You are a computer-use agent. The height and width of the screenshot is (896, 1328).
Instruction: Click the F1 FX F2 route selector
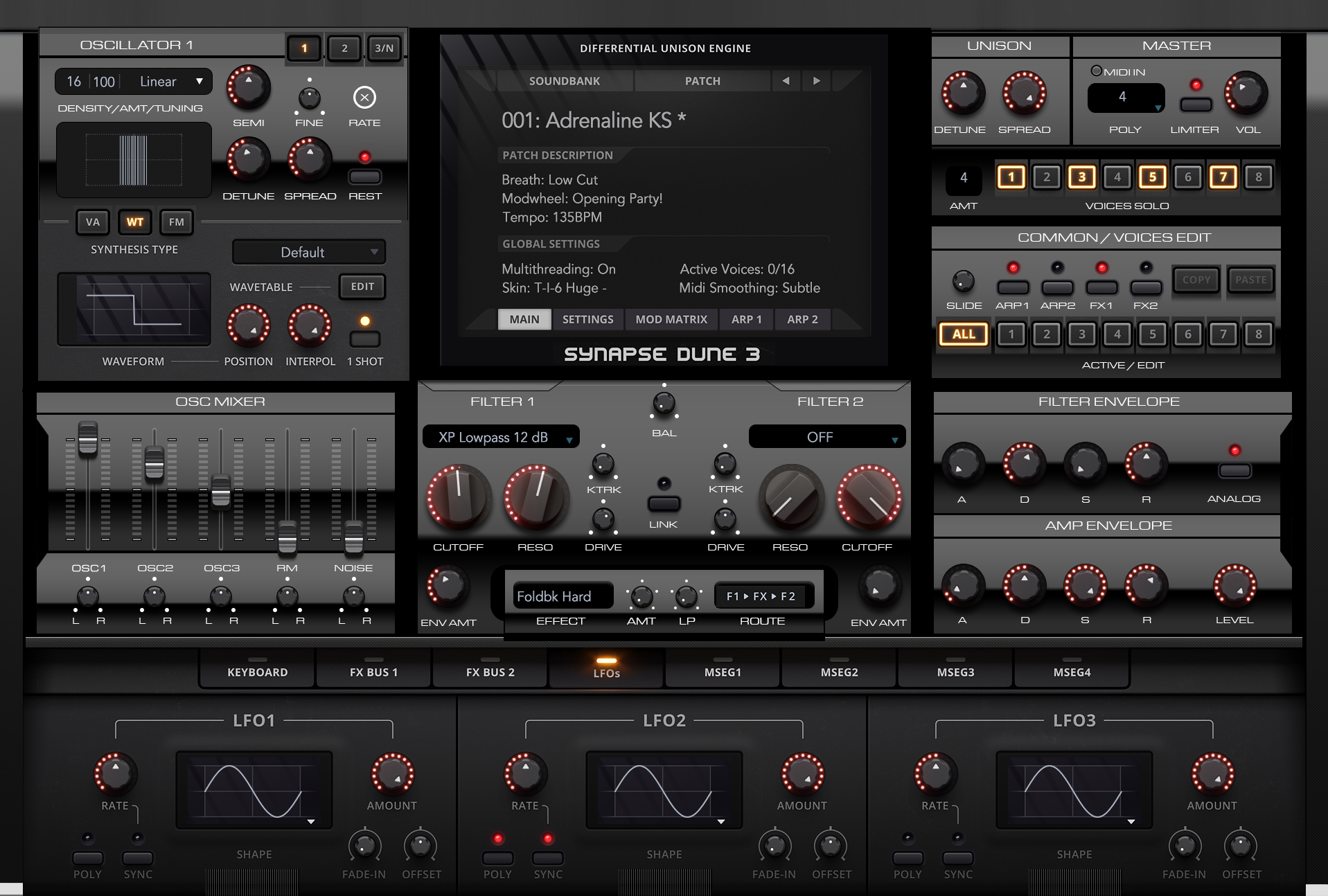click(764, 596)
